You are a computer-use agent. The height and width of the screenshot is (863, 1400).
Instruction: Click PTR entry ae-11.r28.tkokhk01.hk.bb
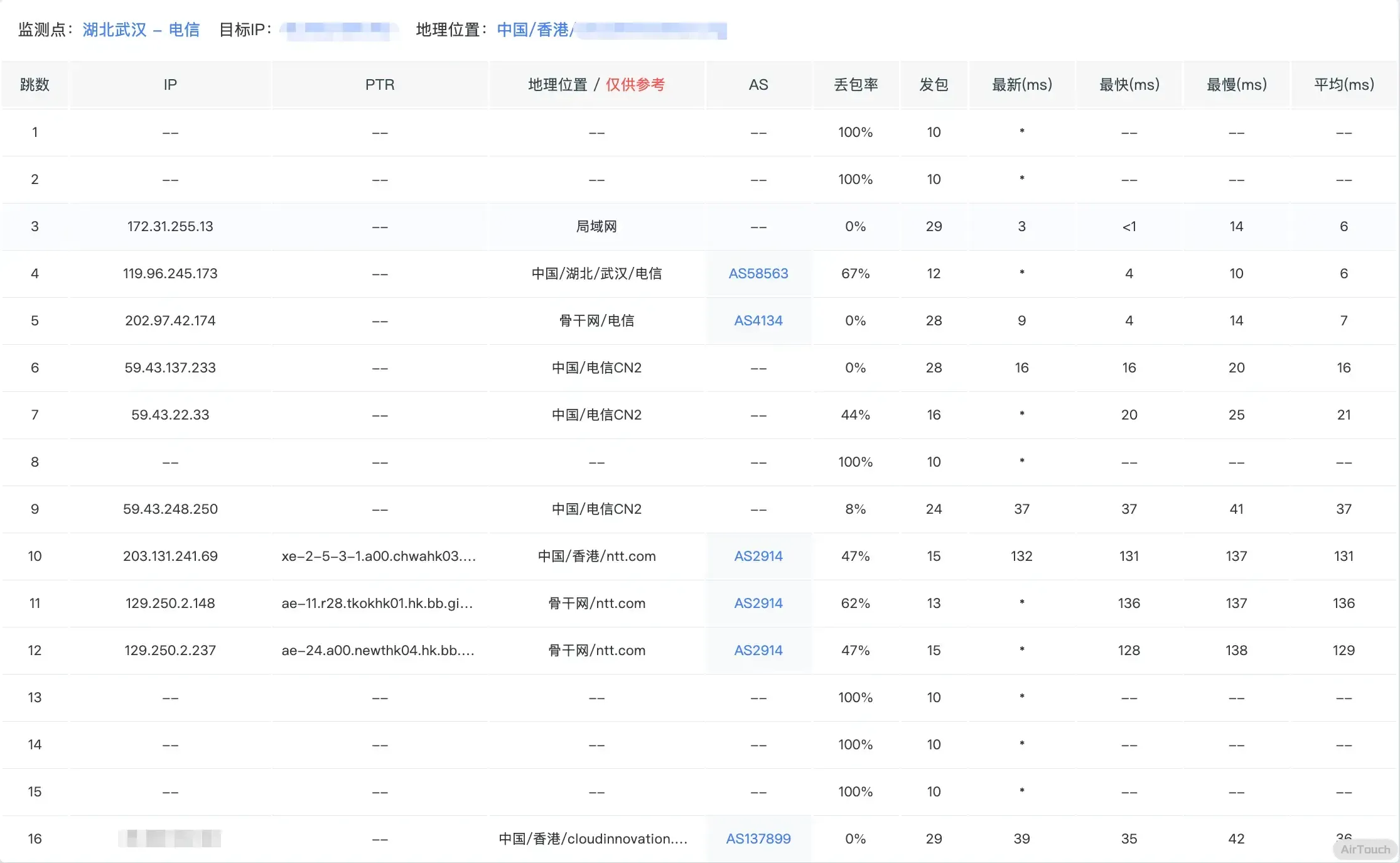pyautogui.click(x=377, y=603)
